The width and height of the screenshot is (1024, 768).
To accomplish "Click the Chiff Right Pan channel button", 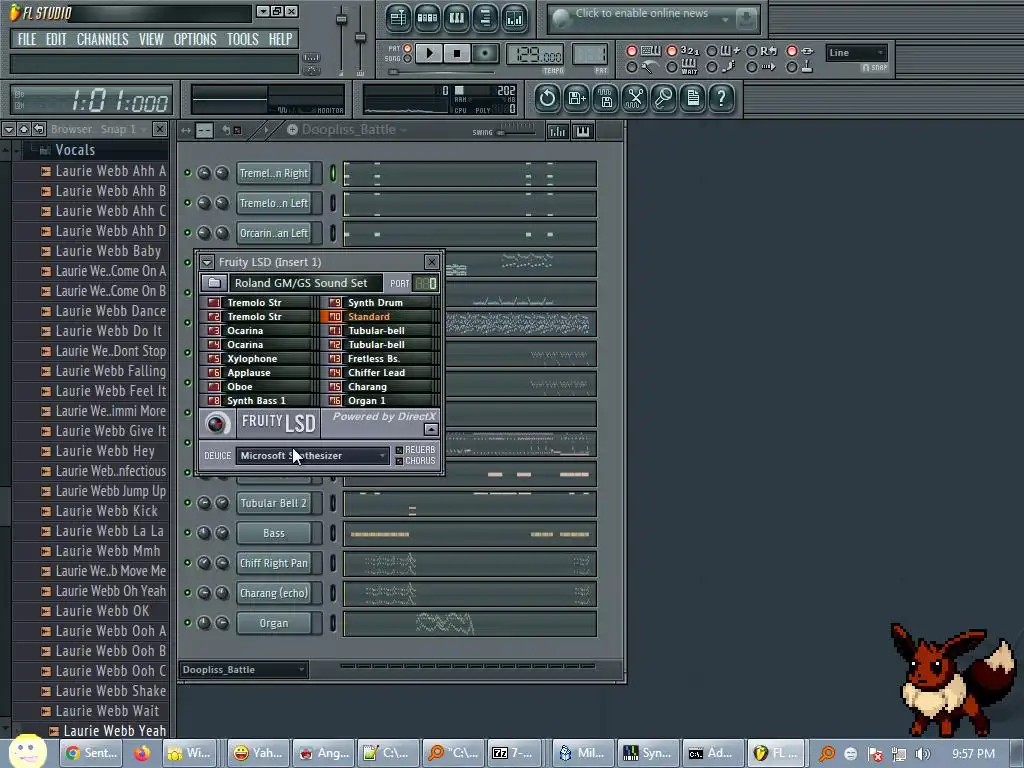I will pyautogui.click(x=274, y=564).
